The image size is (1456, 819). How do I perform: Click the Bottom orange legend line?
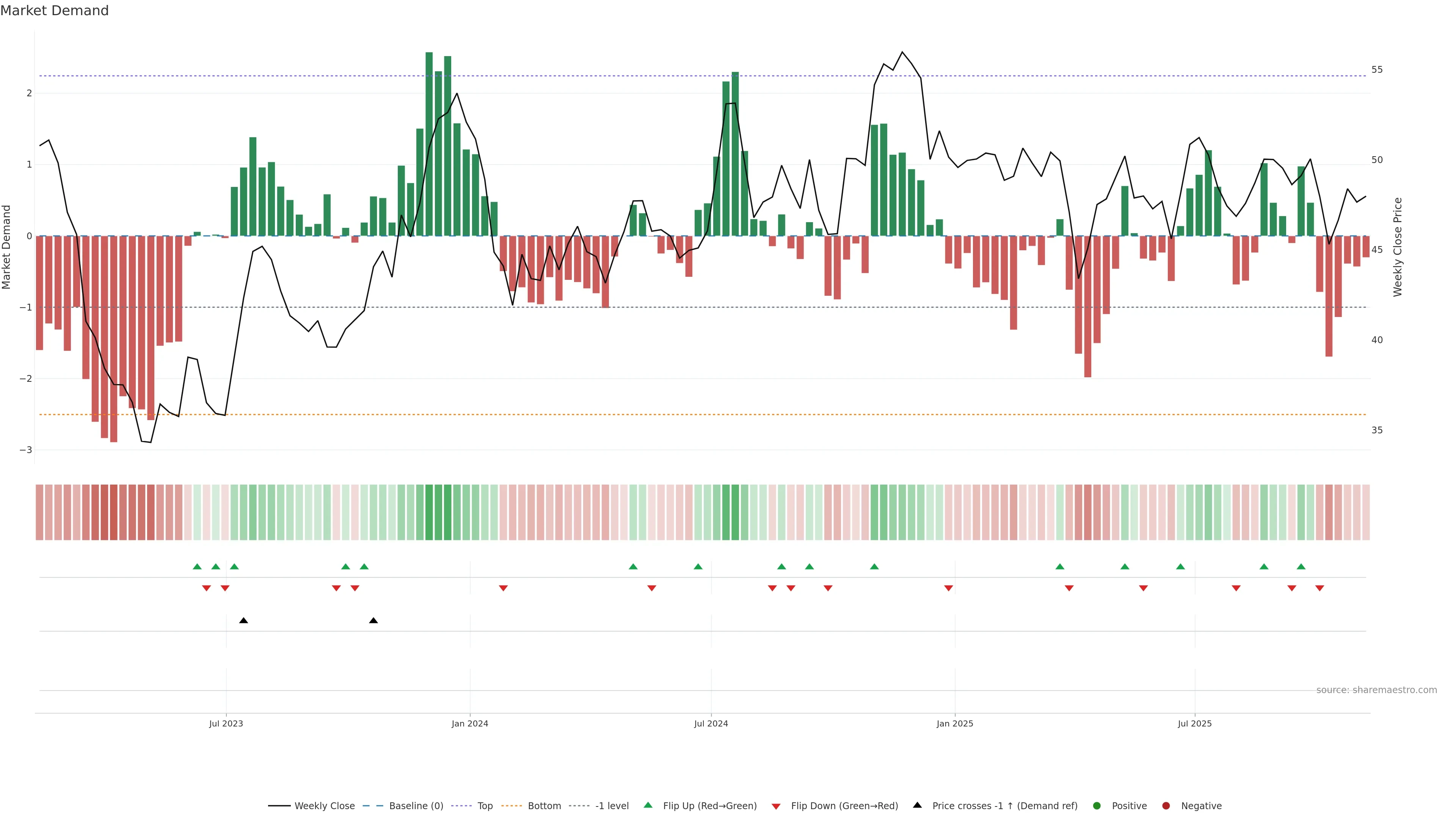click(x=511, y=806)
